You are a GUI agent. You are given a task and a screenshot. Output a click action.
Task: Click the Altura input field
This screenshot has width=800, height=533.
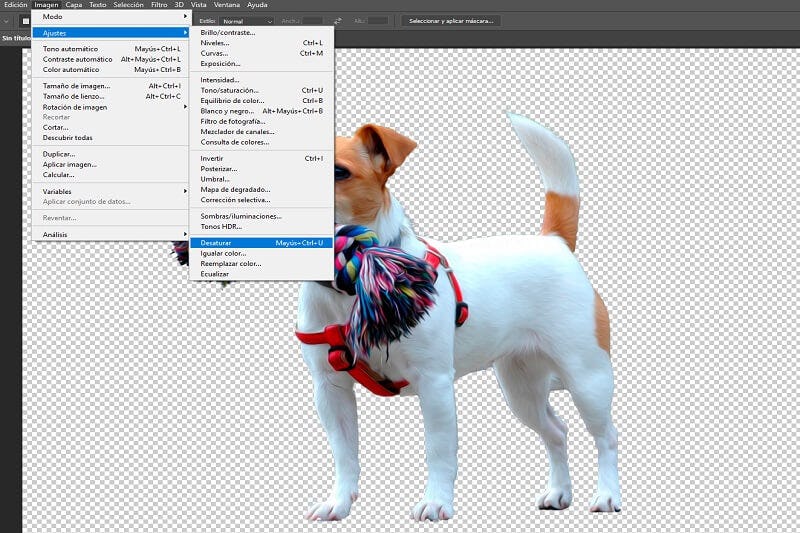point(378,21)
